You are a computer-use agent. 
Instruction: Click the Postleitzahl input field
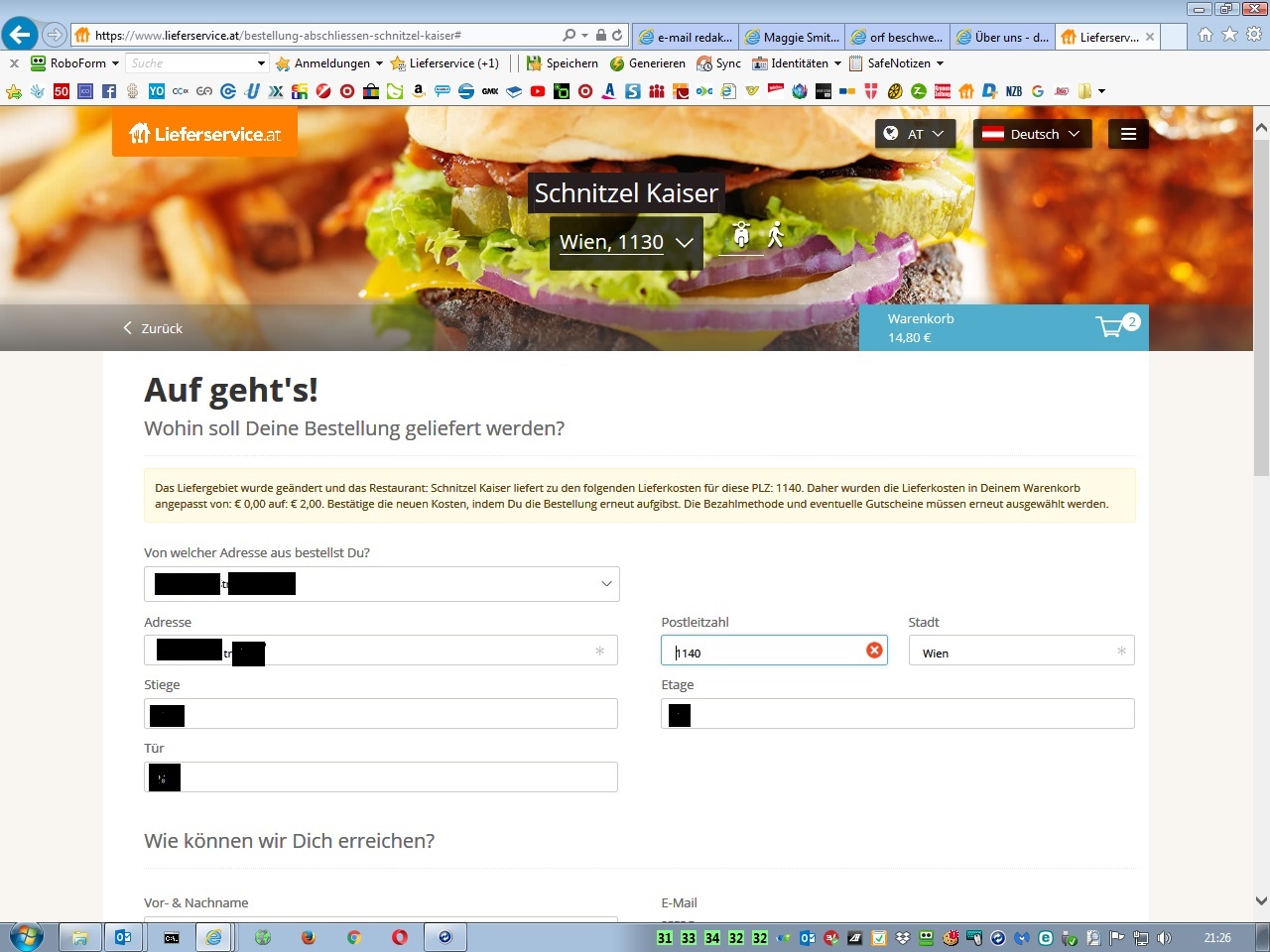tap(774, 651)
